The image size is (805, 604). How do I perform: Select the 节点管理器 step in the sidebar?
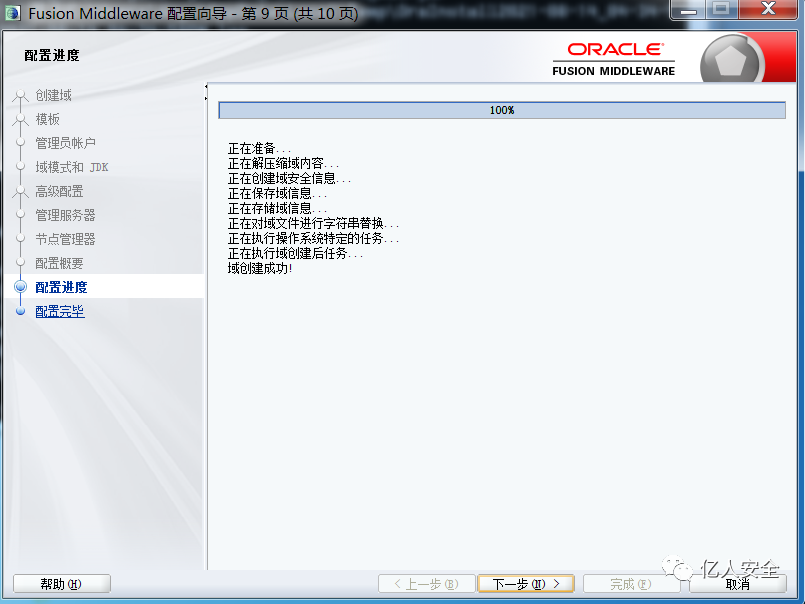(x=65, y=239)
